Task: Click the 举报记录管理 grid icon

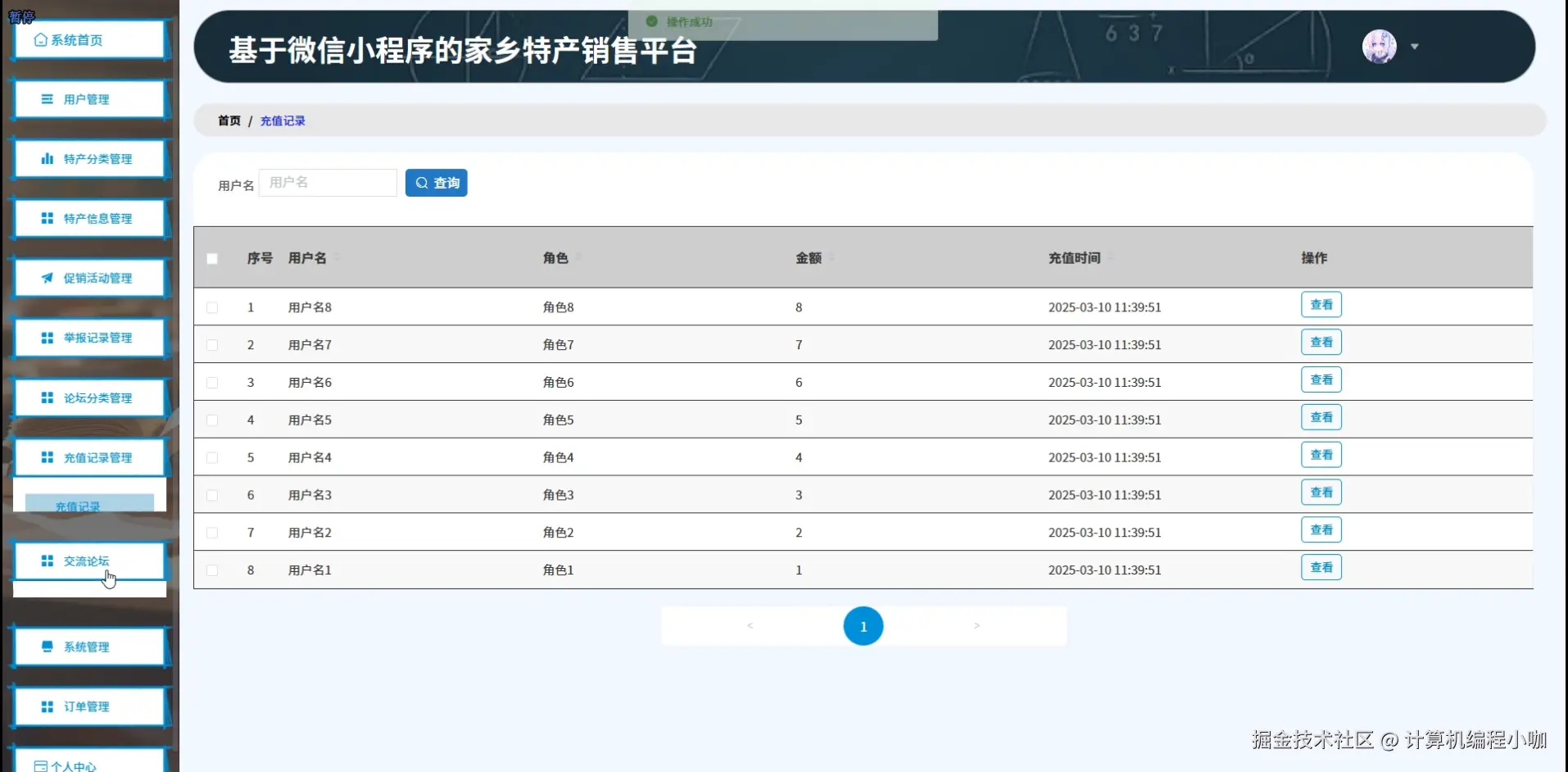Action: pyautogui.click(x=45, y=338)
